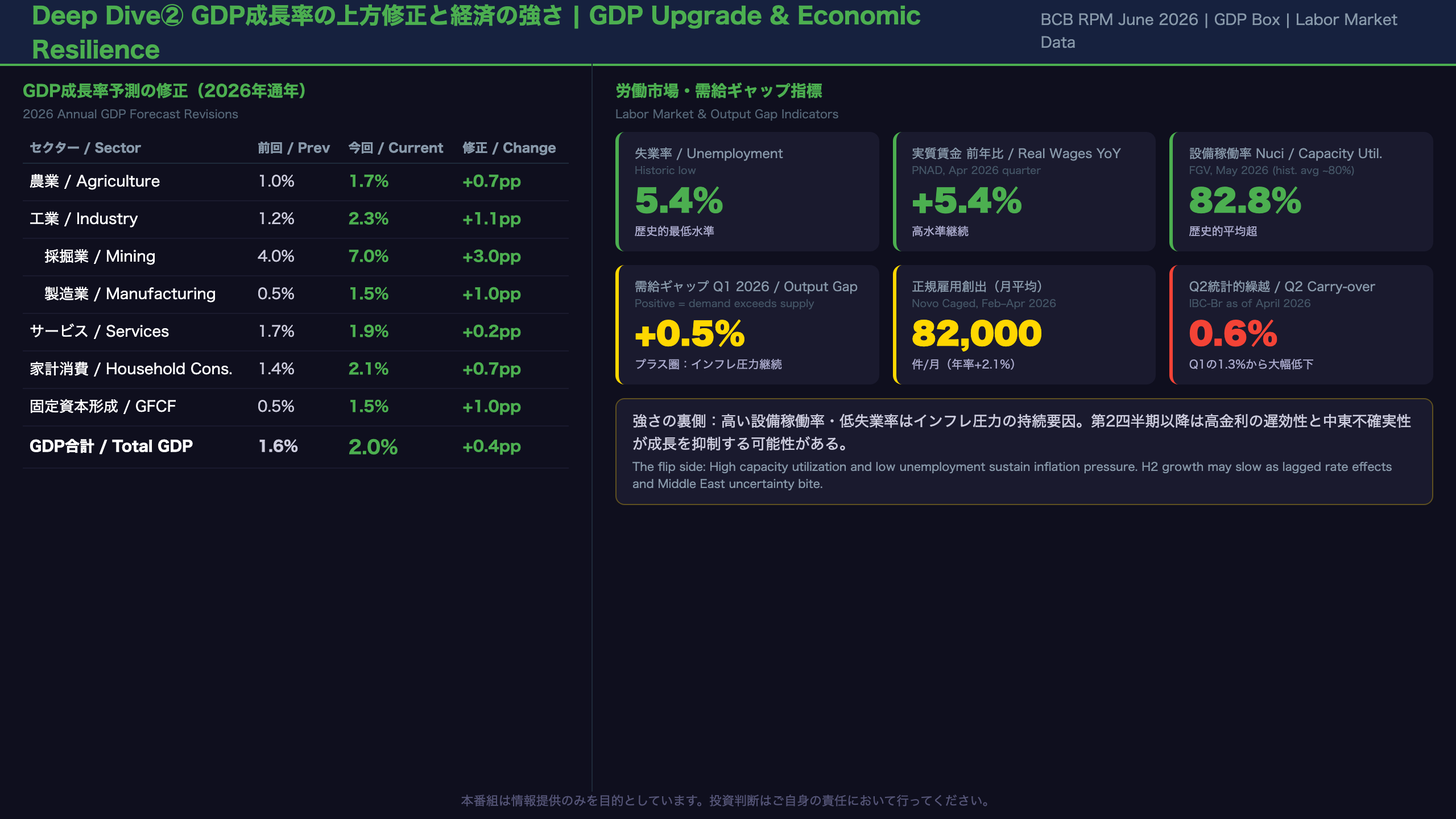Click the '需給ギャップ Q1 2026 / Output Gap' card title
Image resolution: width=1456 pixels, height=819 pixels.
(x=746, y=287)
